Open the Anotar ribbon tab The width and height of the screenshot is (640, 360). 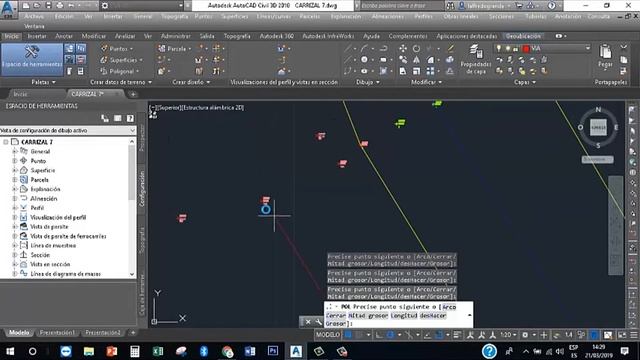(x=64, y=36)
